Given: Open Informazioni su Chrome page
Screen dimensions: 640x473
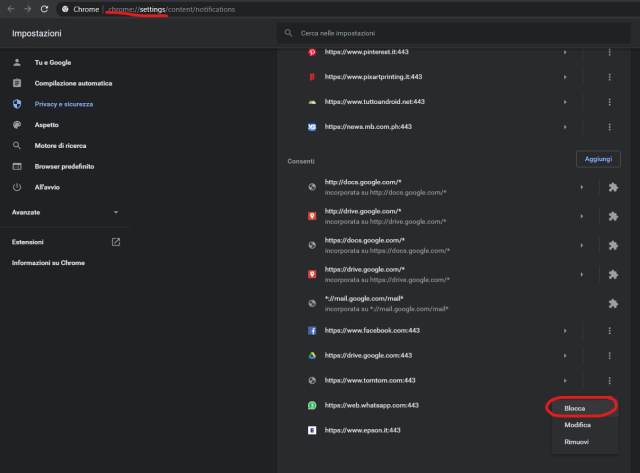Looking at the screenshot, I should pyautogui.click(x=48, y=262).
